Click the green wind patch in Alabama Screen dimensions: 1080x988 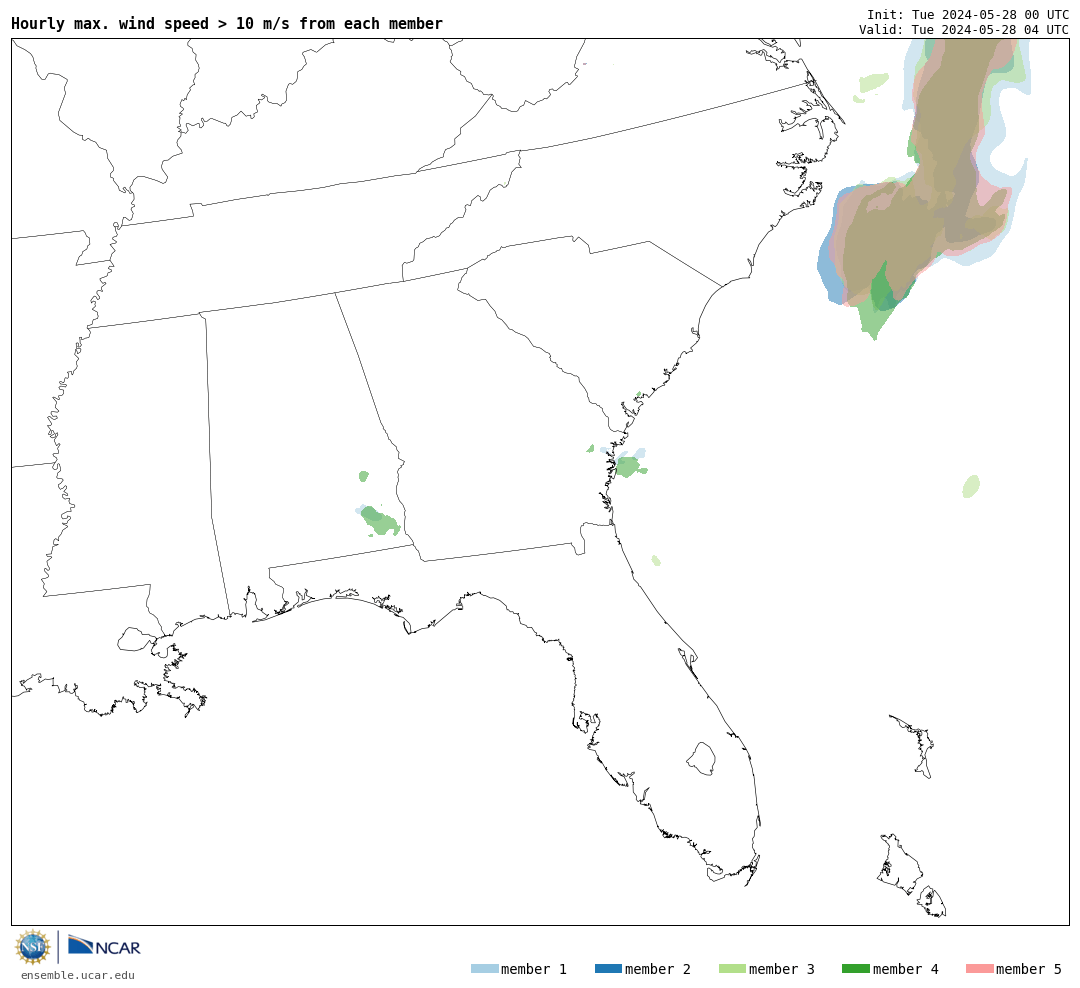click(378, 520)
